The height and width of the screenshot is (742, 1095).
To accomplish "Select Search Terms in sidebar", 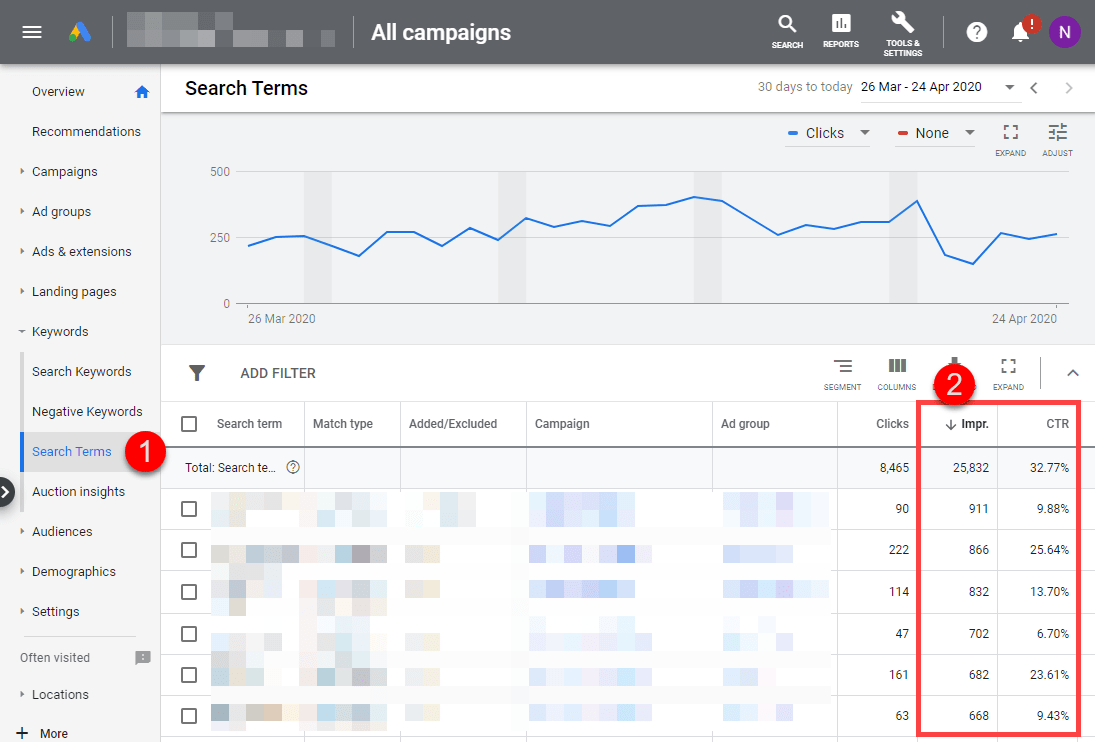I will 71,452.
